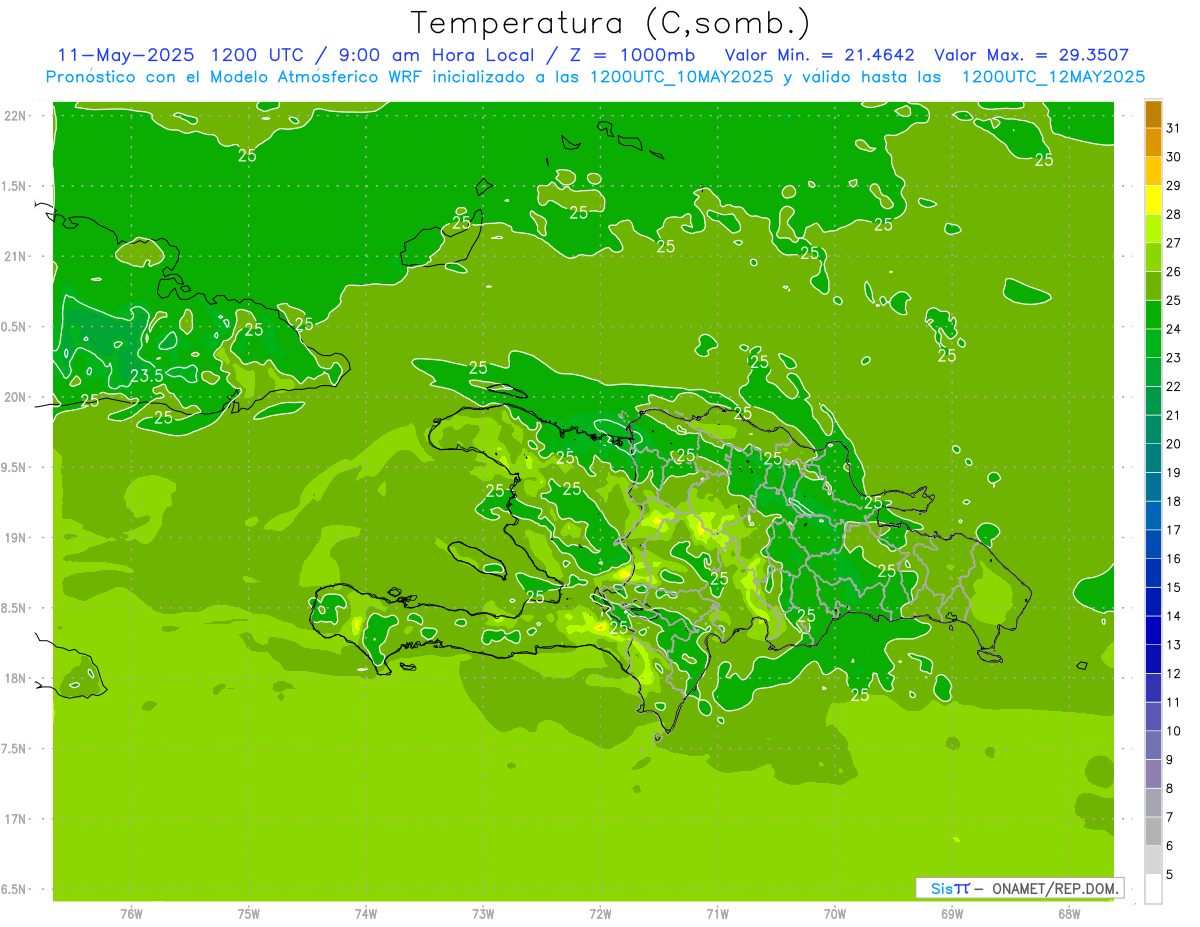This screenshot has height=927, width=1200.
Task: Click the "68W" longitude label
Action: 1069,913
